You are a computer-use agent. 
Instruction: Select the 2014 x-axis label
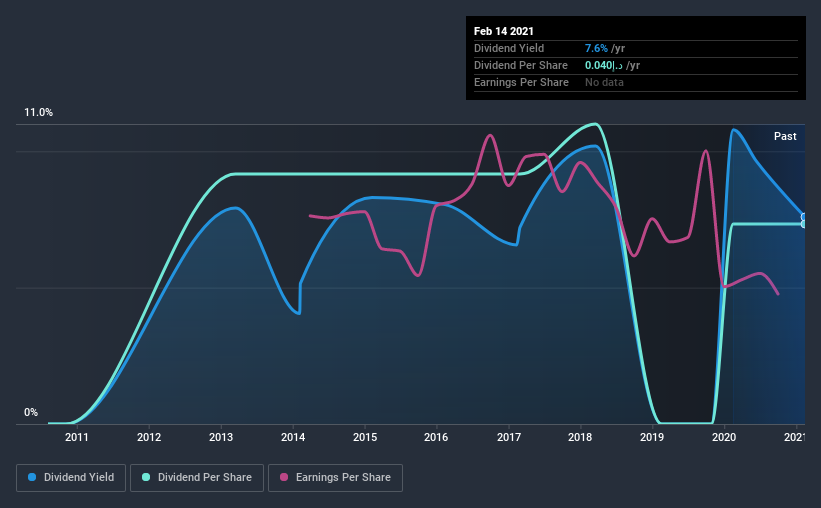pyautogui.click(x=293, y=437)
